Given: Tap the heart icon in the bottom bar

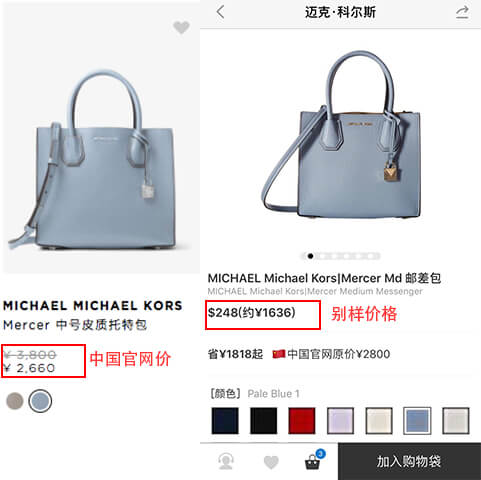Looking at the screenshot, I should click(271, 462).
